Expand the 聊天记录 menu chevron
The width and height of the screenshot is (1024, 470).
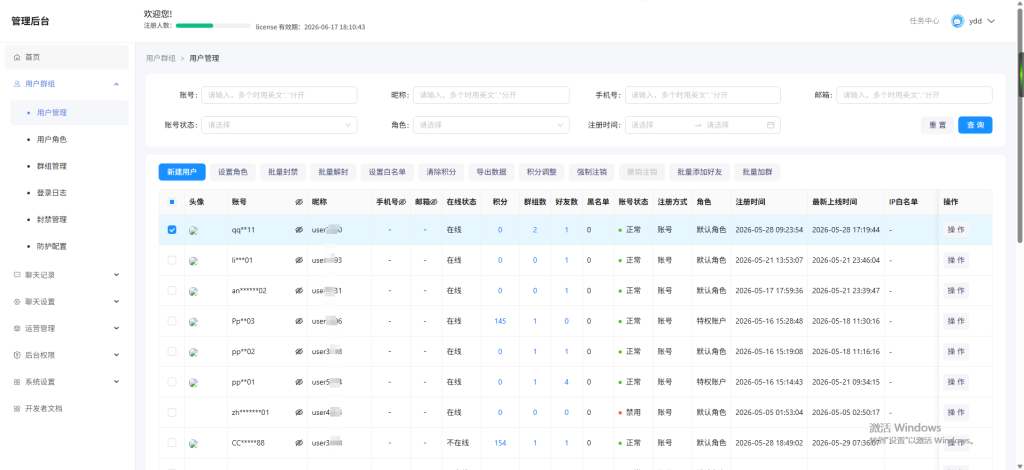tap(116, 275)
